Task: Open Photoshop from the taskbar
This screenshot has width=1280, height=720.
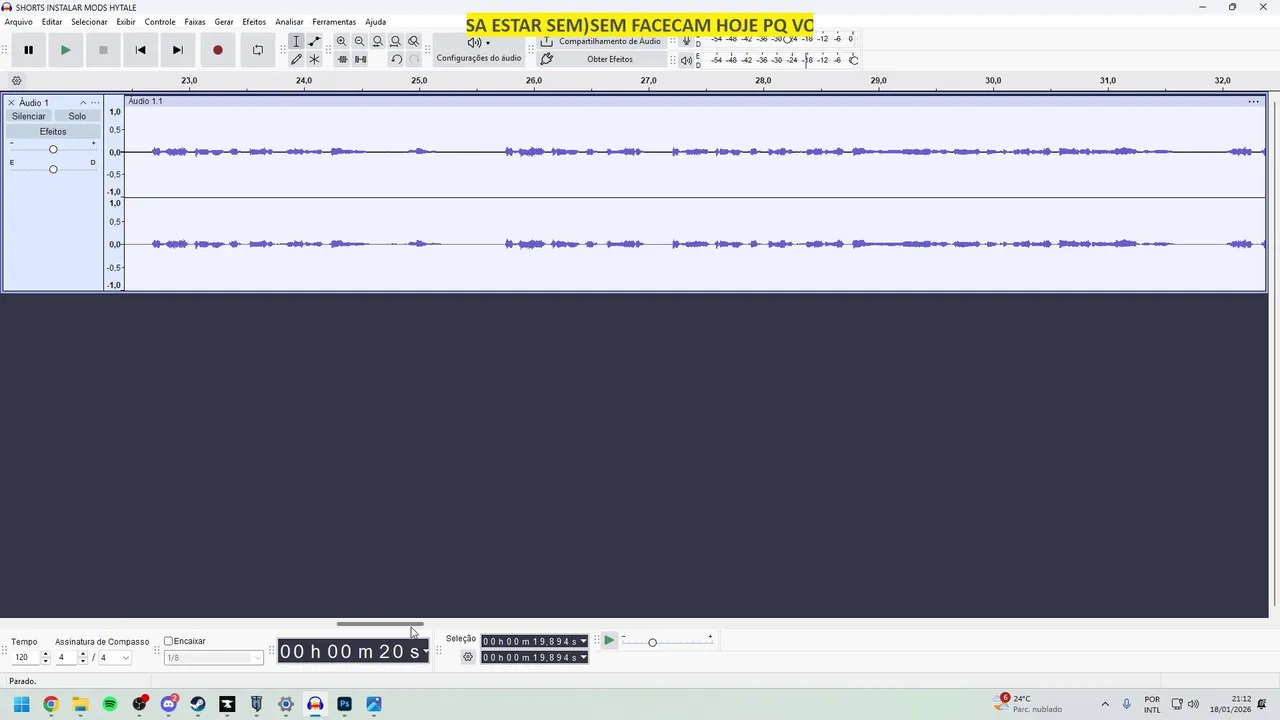Action: [345, 704]
